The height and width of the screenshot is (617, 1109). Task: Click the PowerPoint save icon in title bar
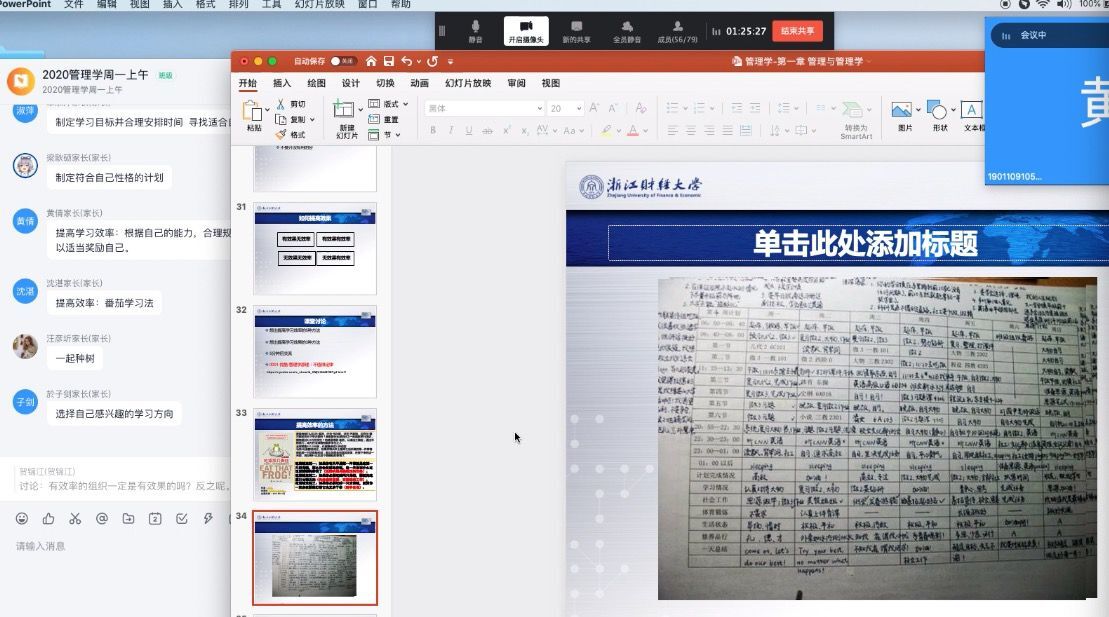coord(389,61)
